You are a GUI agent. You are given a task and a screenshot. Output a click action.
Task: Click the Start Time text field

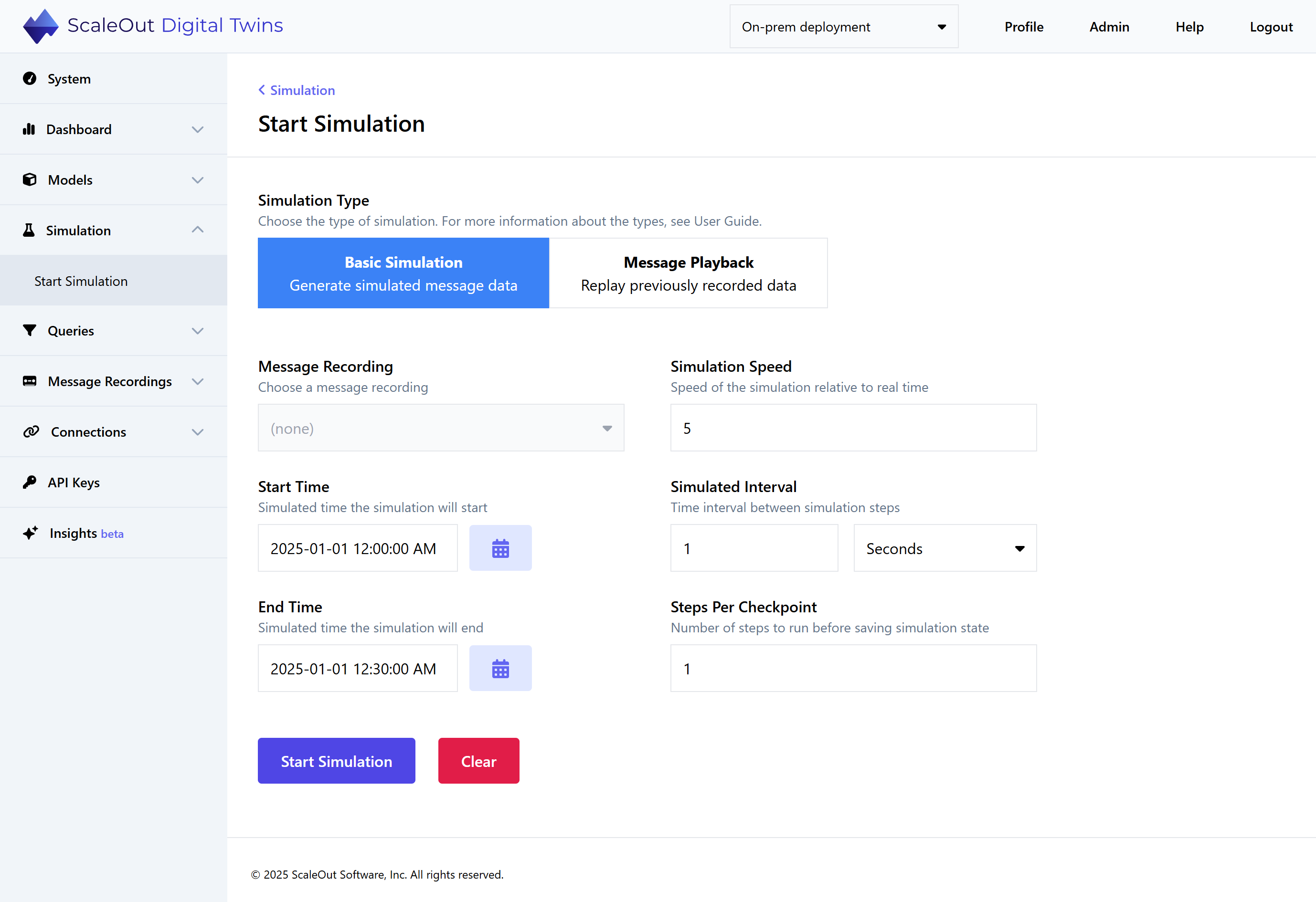coord(358,548)
